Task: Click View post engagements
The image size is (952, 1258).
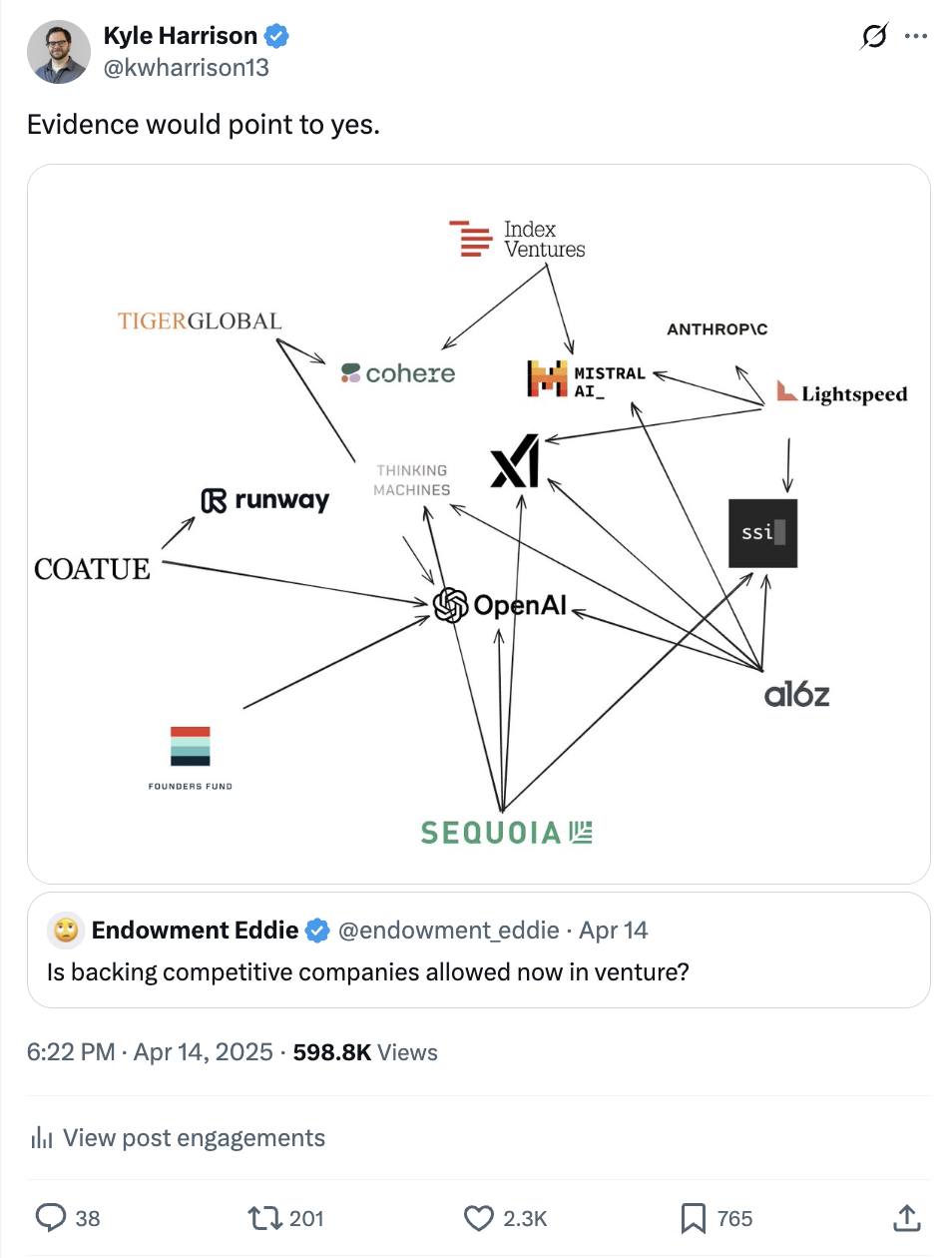Action: [x=194, y=1137]
